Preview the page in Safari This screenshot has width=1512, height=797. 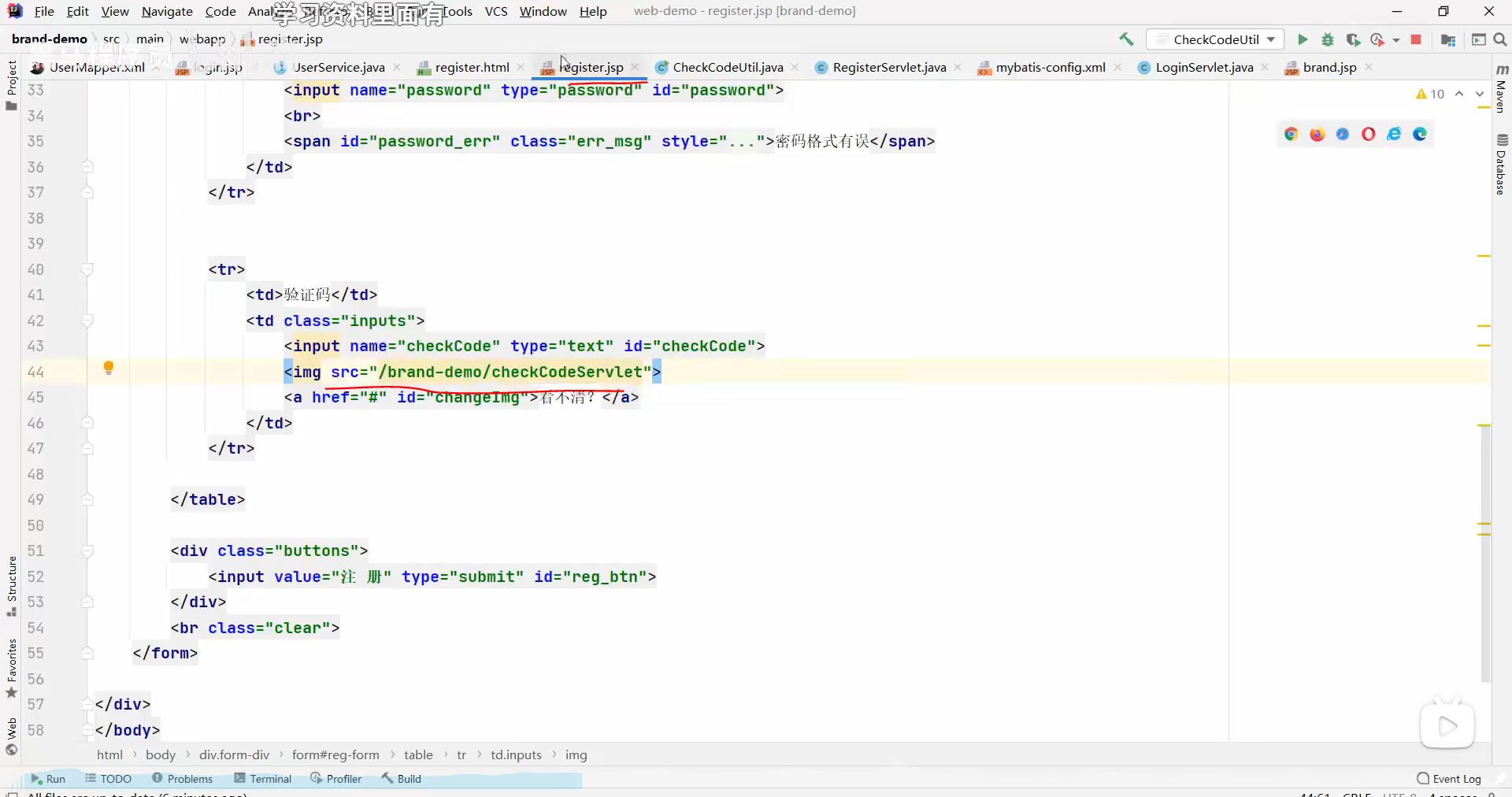coord(1343,134)
